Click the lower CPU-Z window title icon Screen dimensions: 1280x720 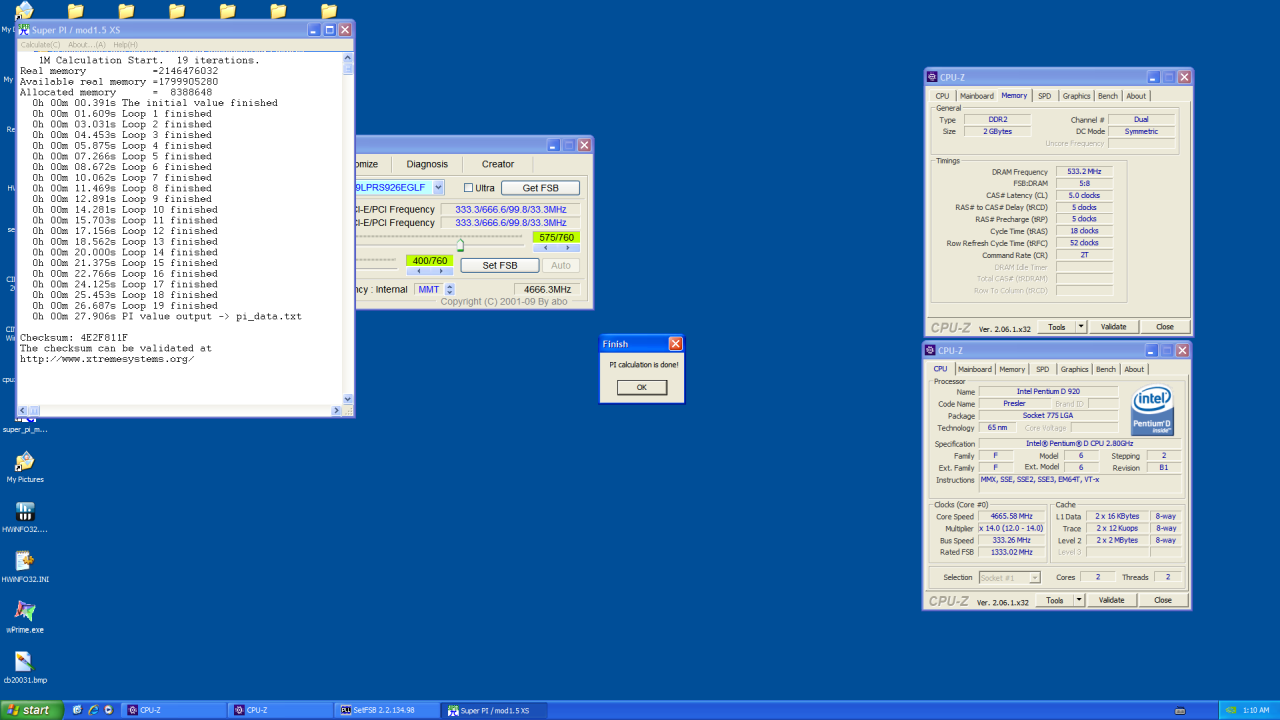[929, 351]
